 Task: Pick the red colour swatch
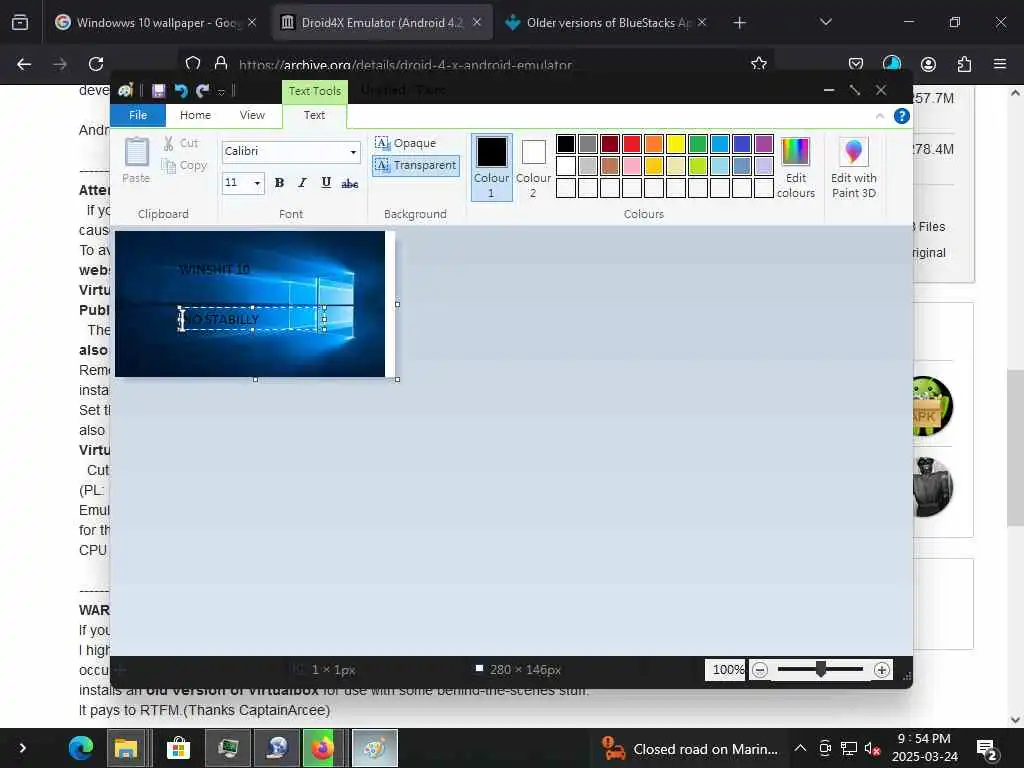(632, 144)
